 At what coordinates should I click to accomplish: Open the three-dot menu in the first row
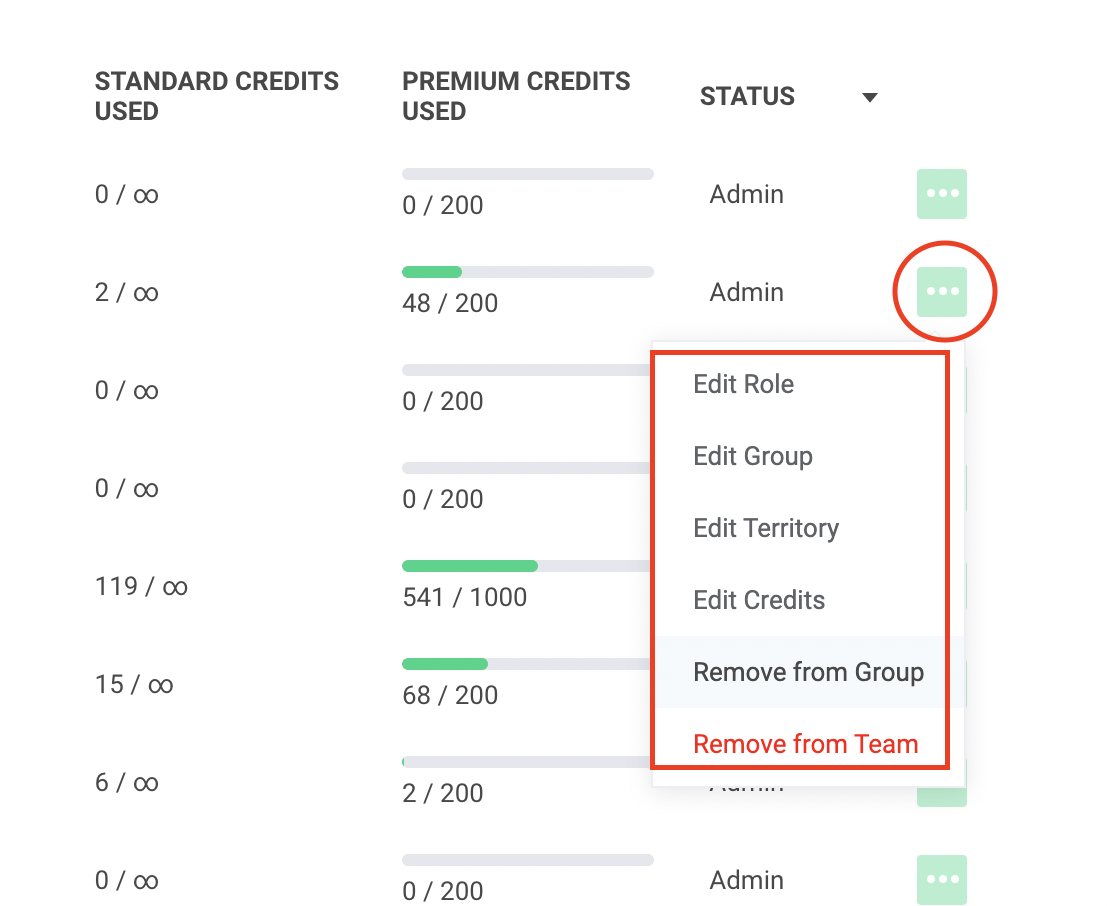941,194
